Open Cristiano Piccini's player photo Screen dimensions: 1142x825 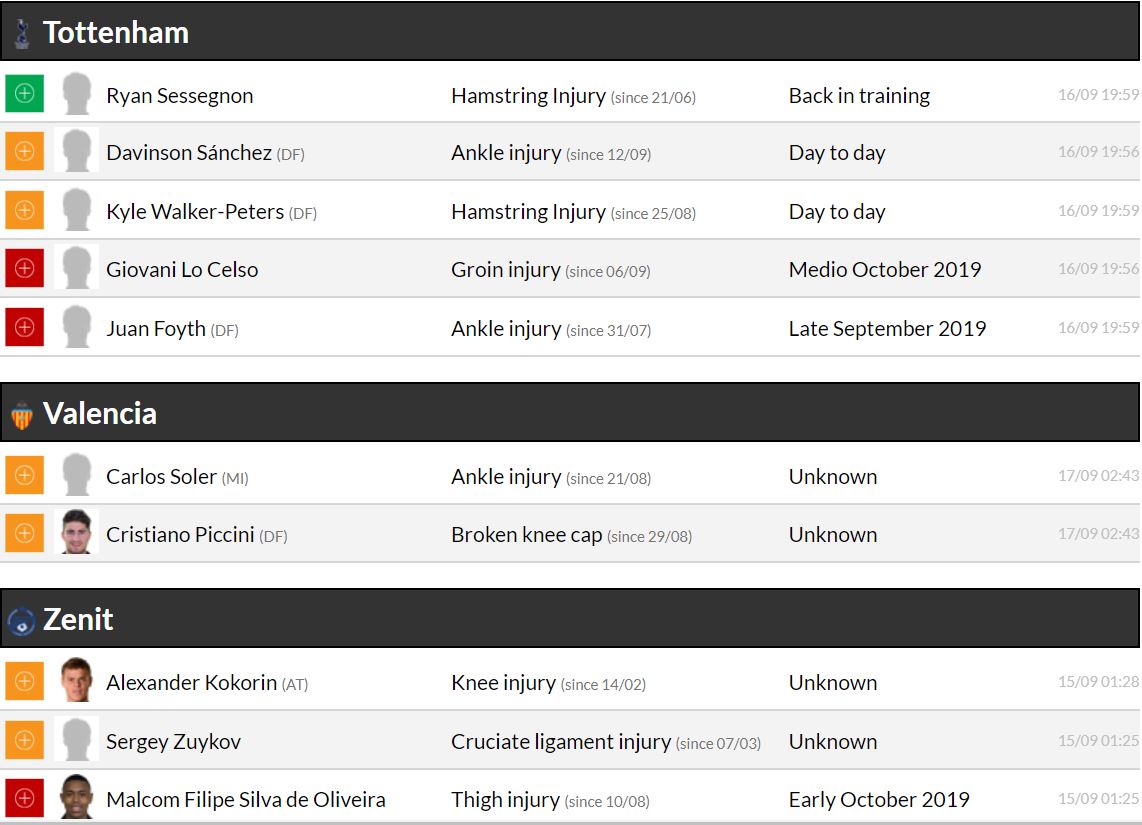(x=77, y=533)
